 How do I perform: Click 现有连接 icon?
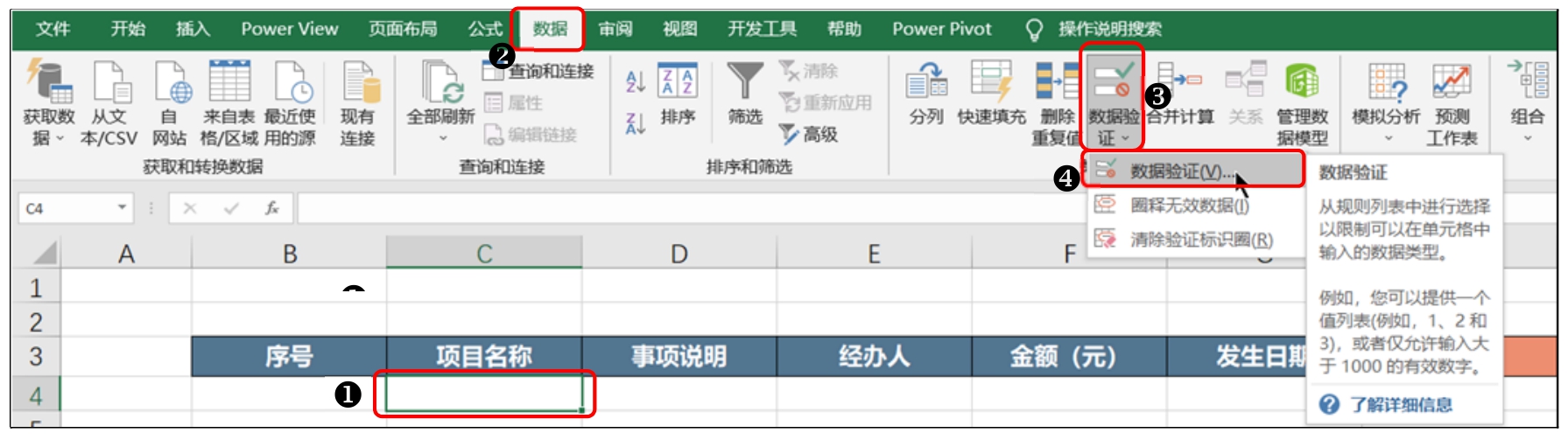360,80
